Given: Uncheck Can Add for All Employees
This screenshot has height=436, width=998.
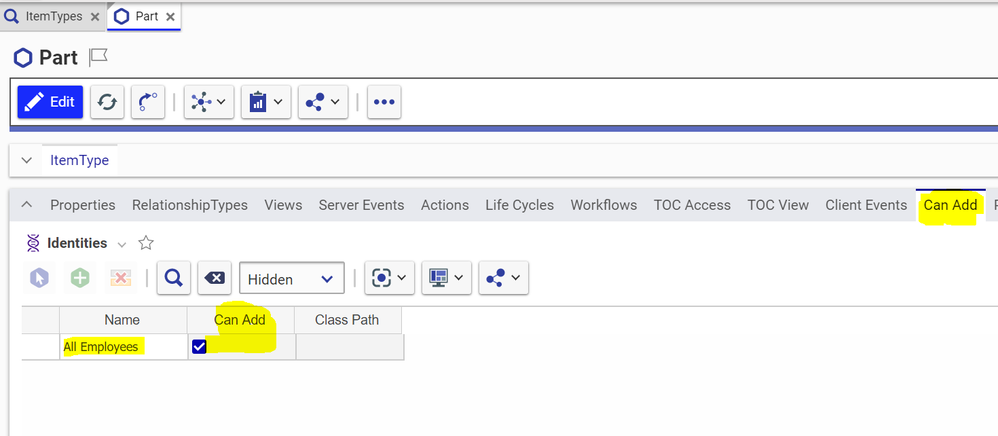Looking at the screenshot, I should pos(199,346).
